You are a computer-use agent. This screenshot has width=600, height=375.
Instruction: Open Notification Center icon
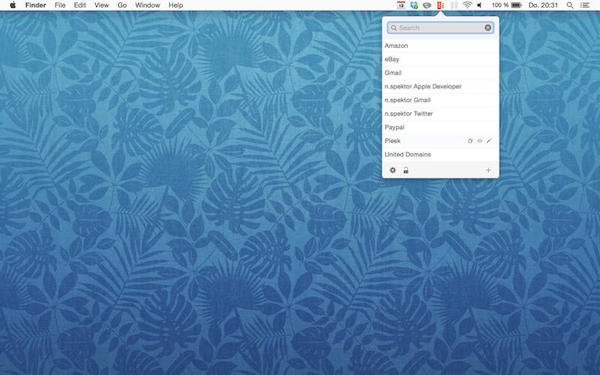click(585, 5)
